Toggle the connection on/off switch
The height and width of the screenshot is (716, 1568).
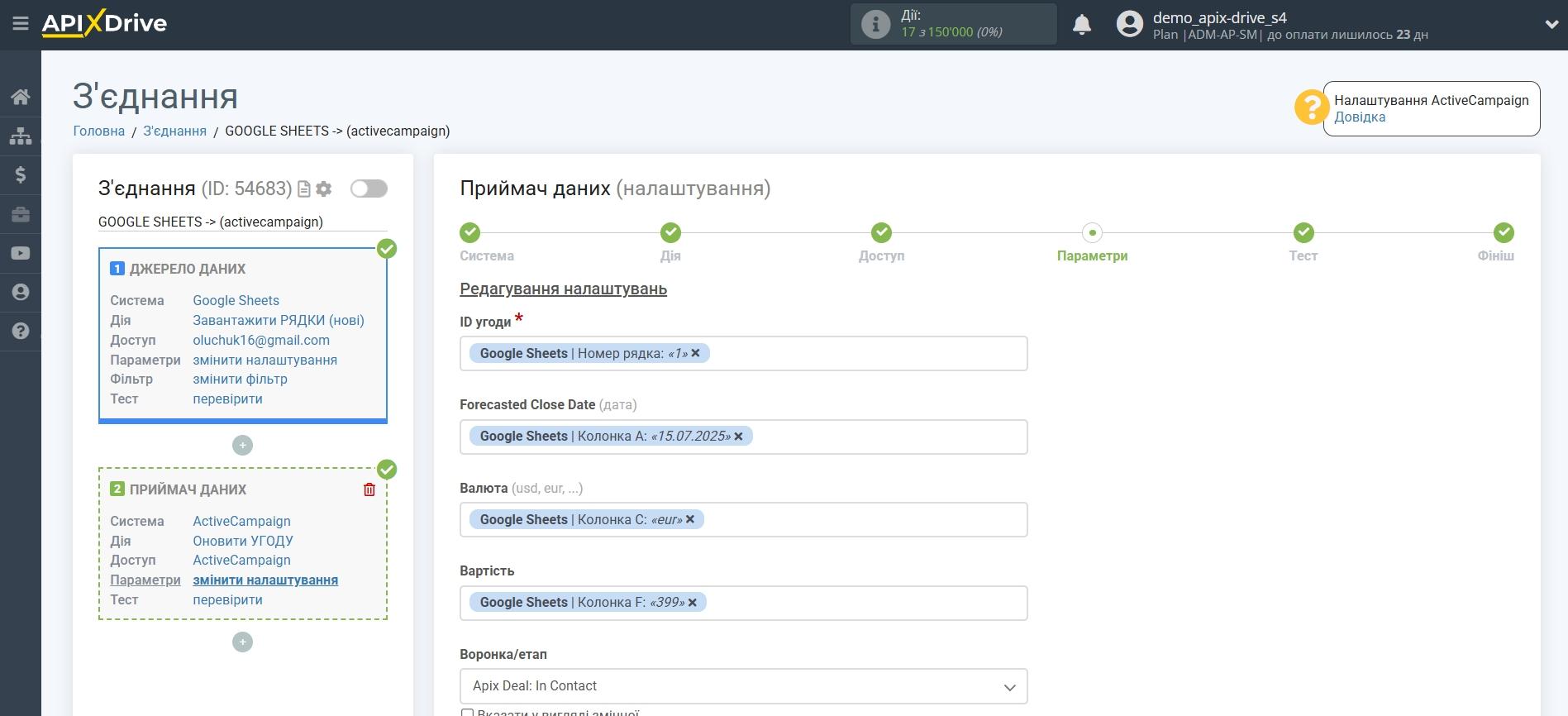[x=369, y=189]
